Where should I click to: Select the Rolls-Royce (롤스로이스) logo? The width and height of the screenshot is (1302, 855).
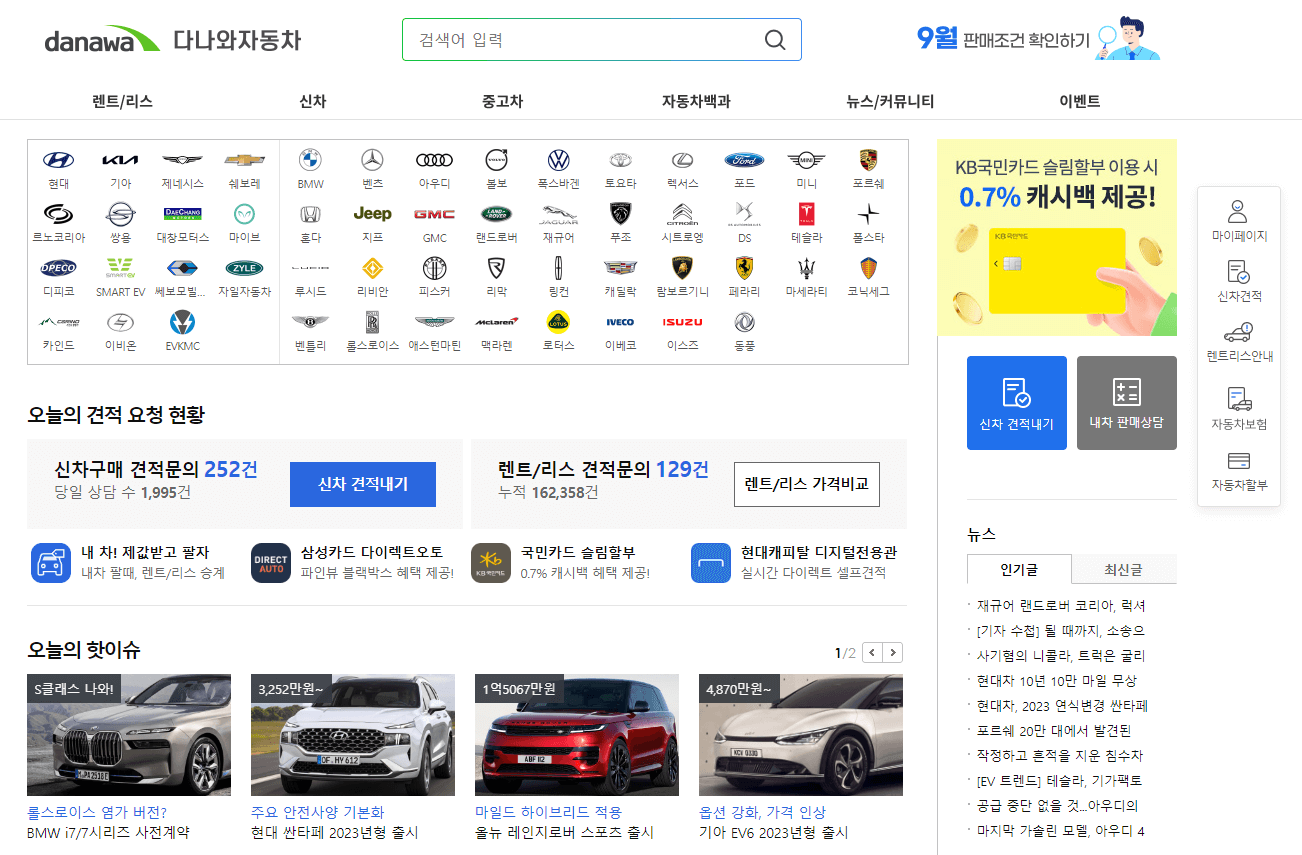tap(372, 322)
